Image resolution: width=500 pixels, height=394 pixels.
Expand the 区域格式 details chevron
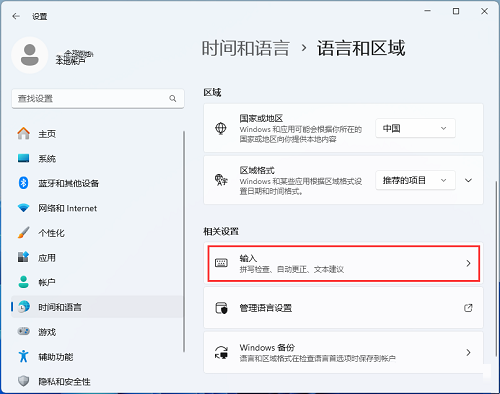click(x=468, y=180)
